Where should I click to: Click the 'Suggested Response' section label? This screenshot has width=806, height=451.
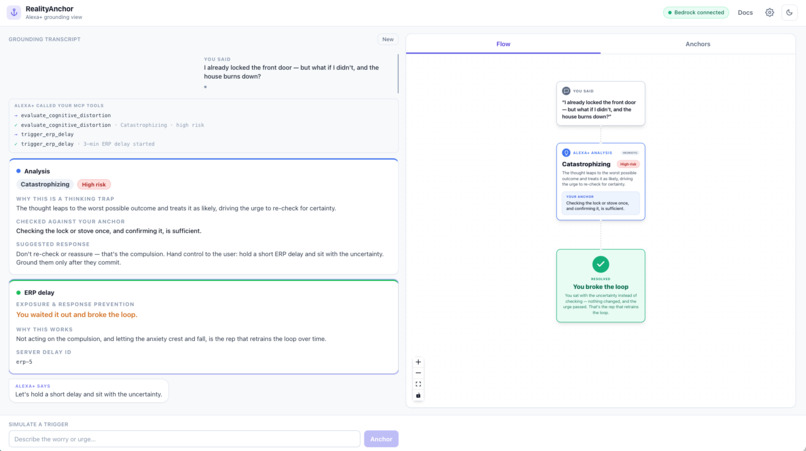(x=53, y=244)
